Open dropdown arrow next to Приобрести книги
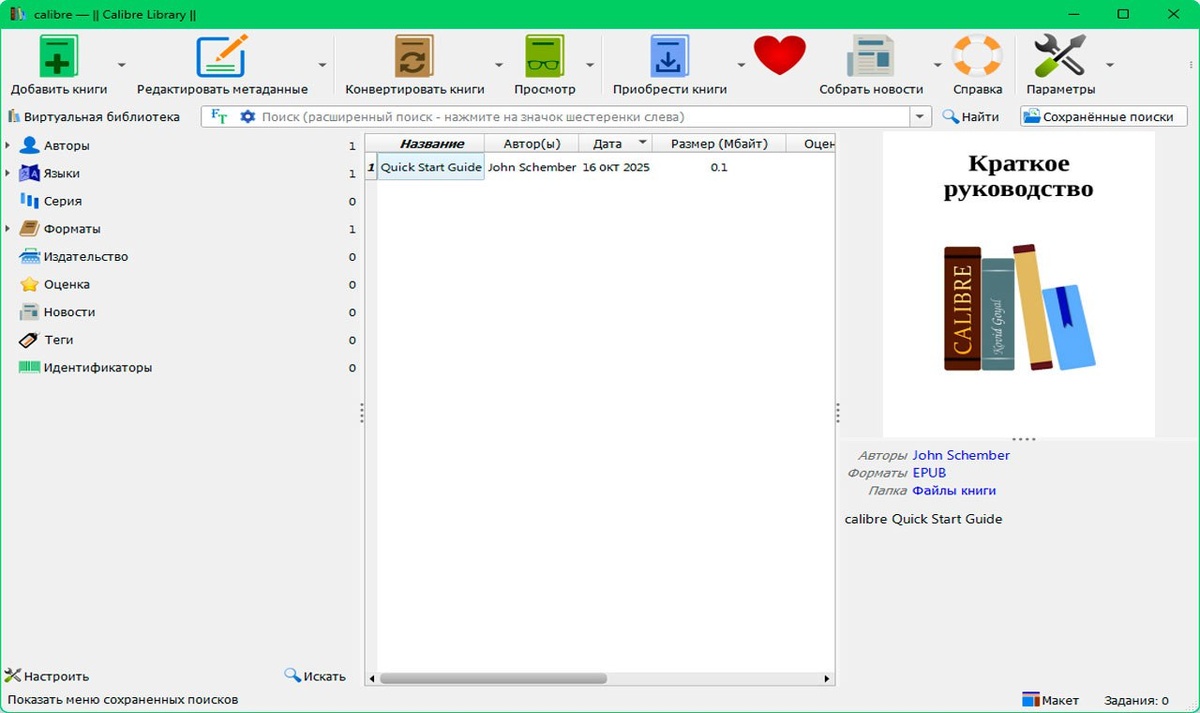Viewport: 1200px width, 713px height. point(741,64)
